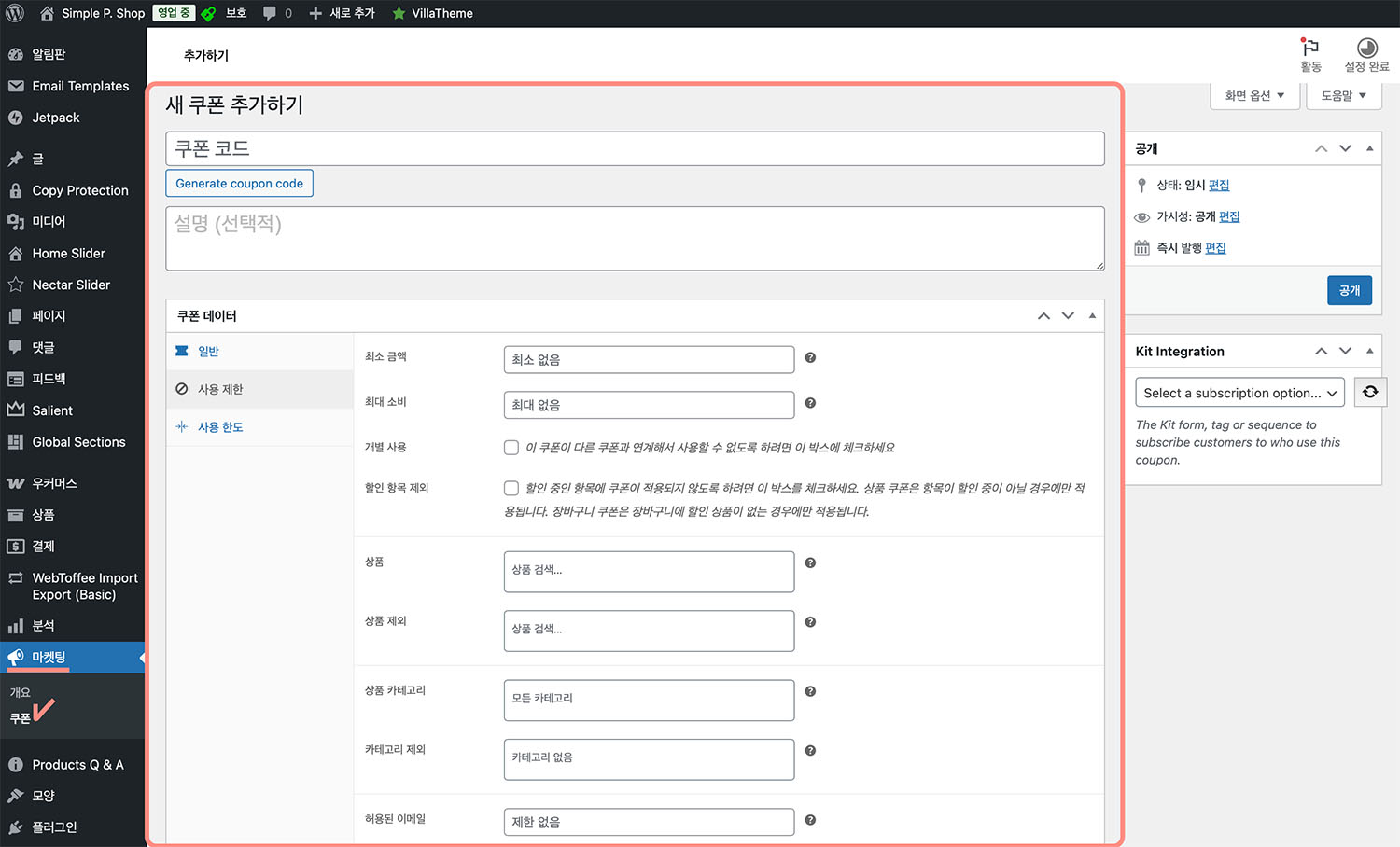This screenshot has height=847, width=1400.
Task: Click the 최소 금액 input field
Action: (x=649, y=360)
